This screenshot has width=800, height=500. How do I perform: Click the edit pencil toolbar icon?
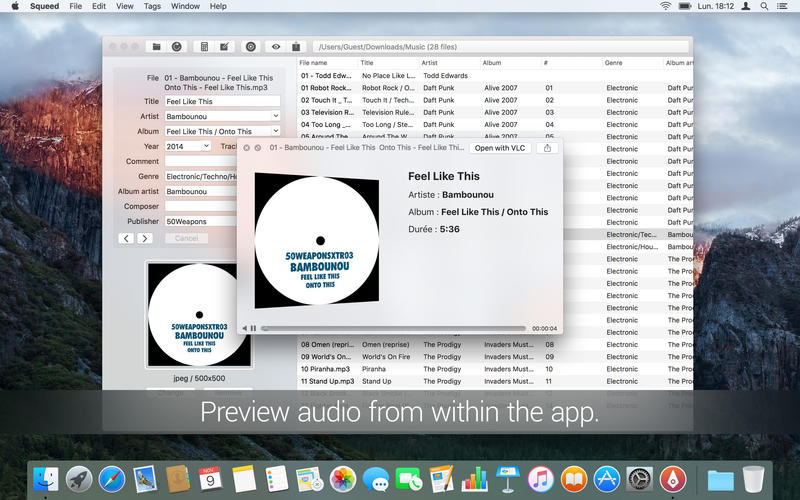(x=224, y=46)
